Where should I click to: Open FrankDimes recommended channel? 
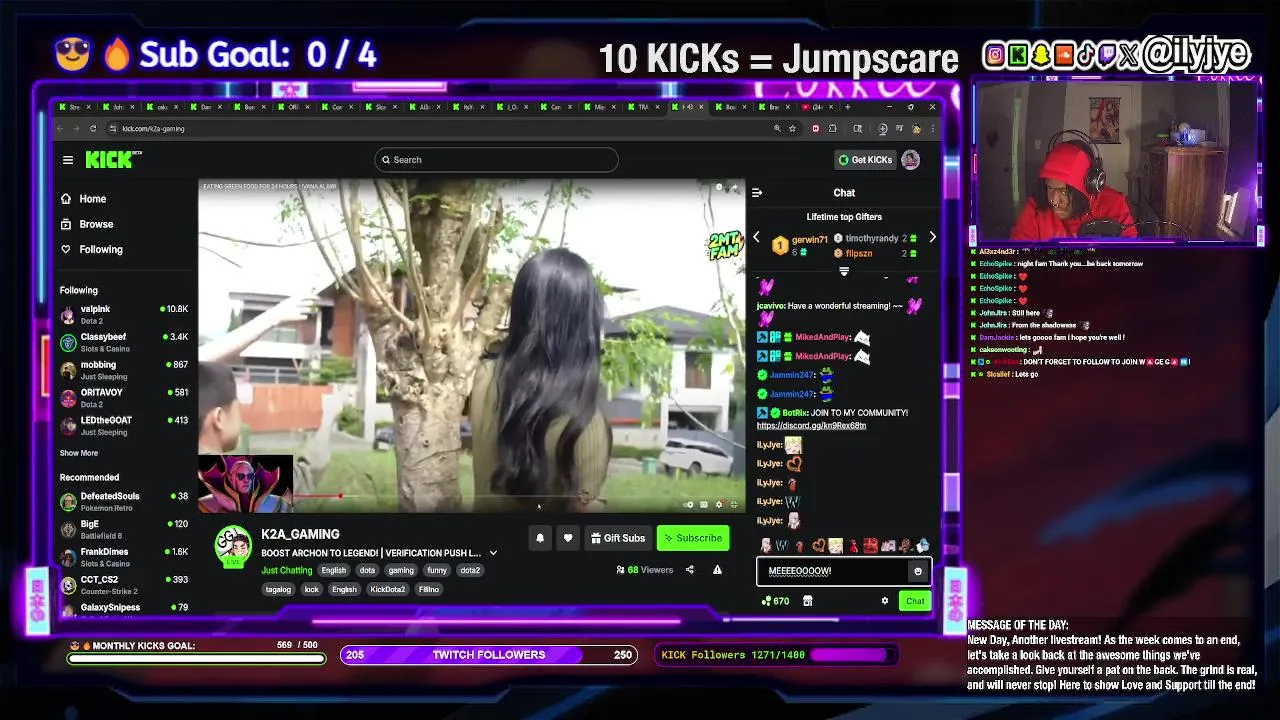pos(124,557)
